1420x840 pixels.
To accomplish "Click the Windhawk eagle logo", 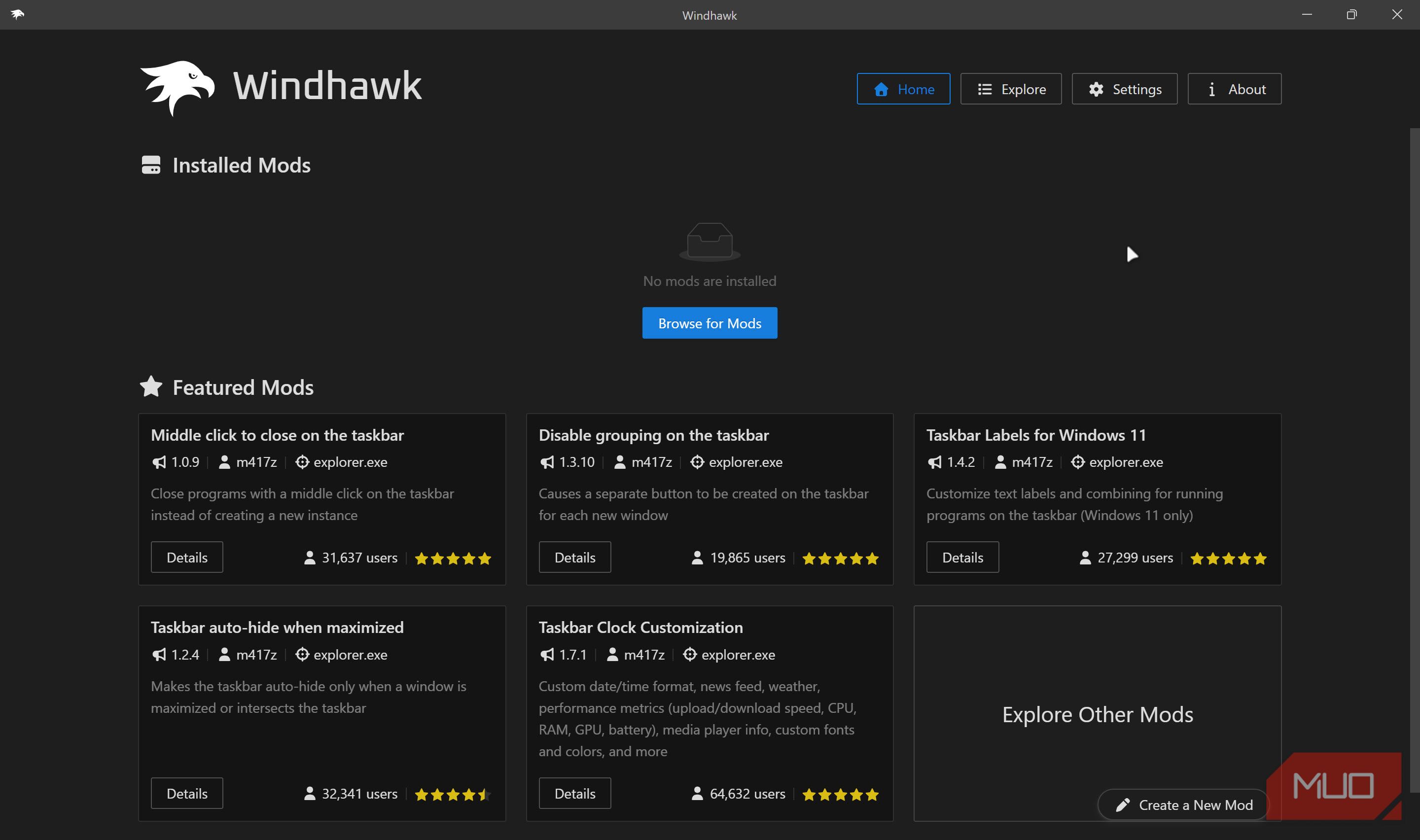I will [177, 88].
